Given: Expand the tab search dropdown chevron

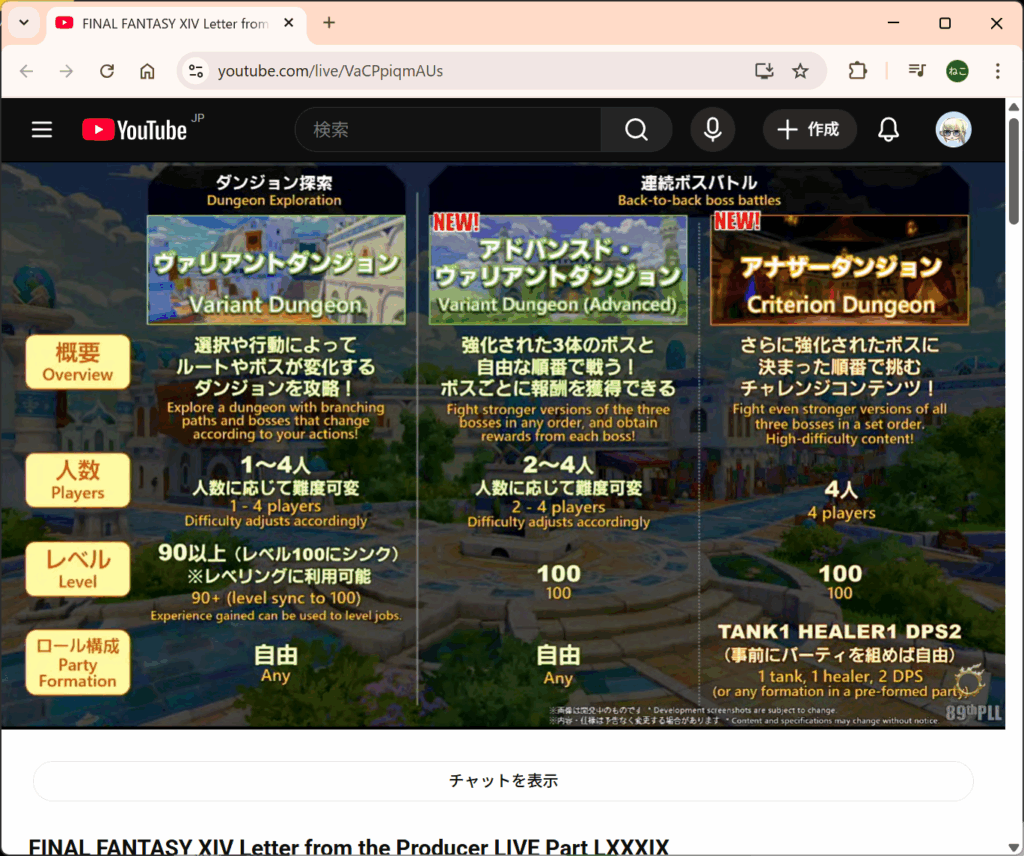Looking at the screenshot, I should (24, 23).
